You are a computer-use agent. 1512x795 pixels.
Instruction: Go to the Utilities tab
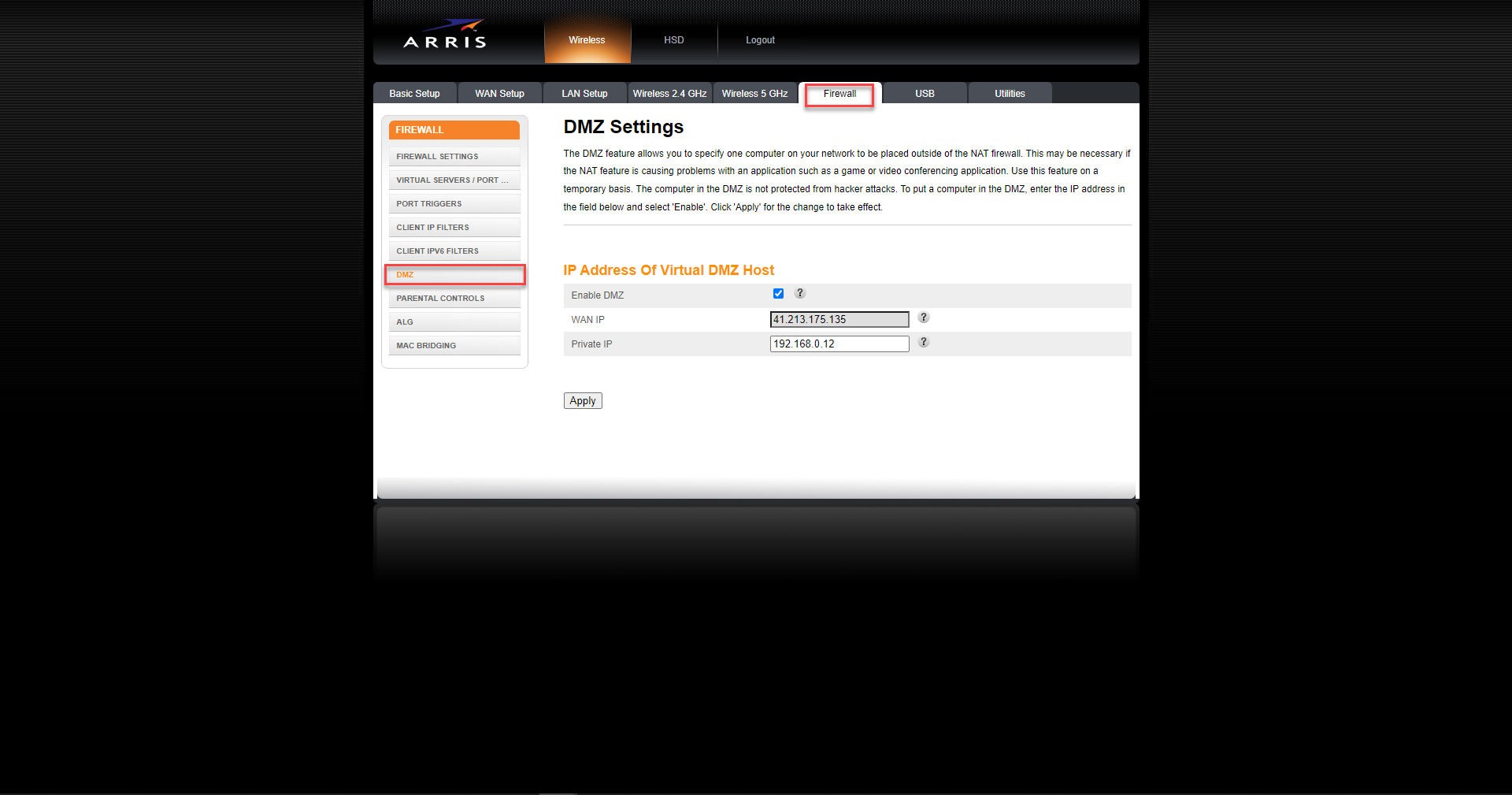pyautogui.click(x=1009, y=93)
